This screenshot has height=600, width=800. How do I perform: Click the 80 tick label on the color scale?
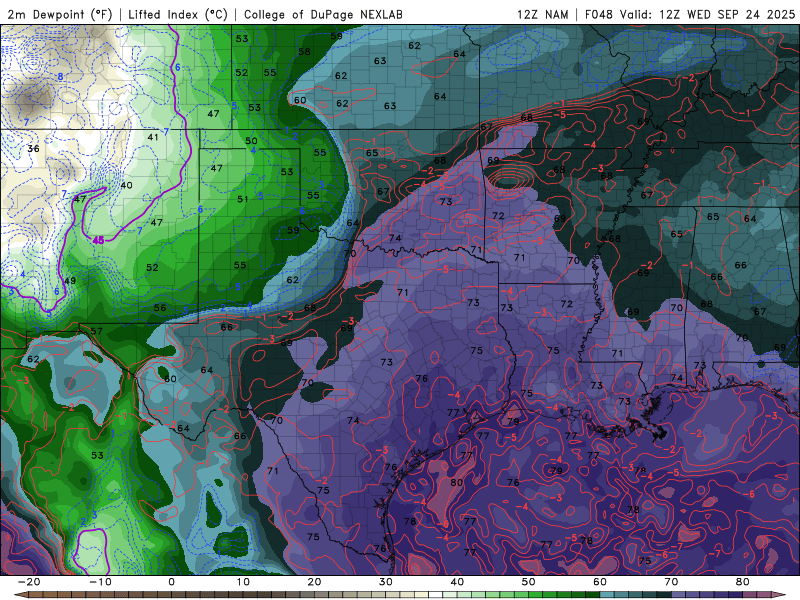[743, 582]
